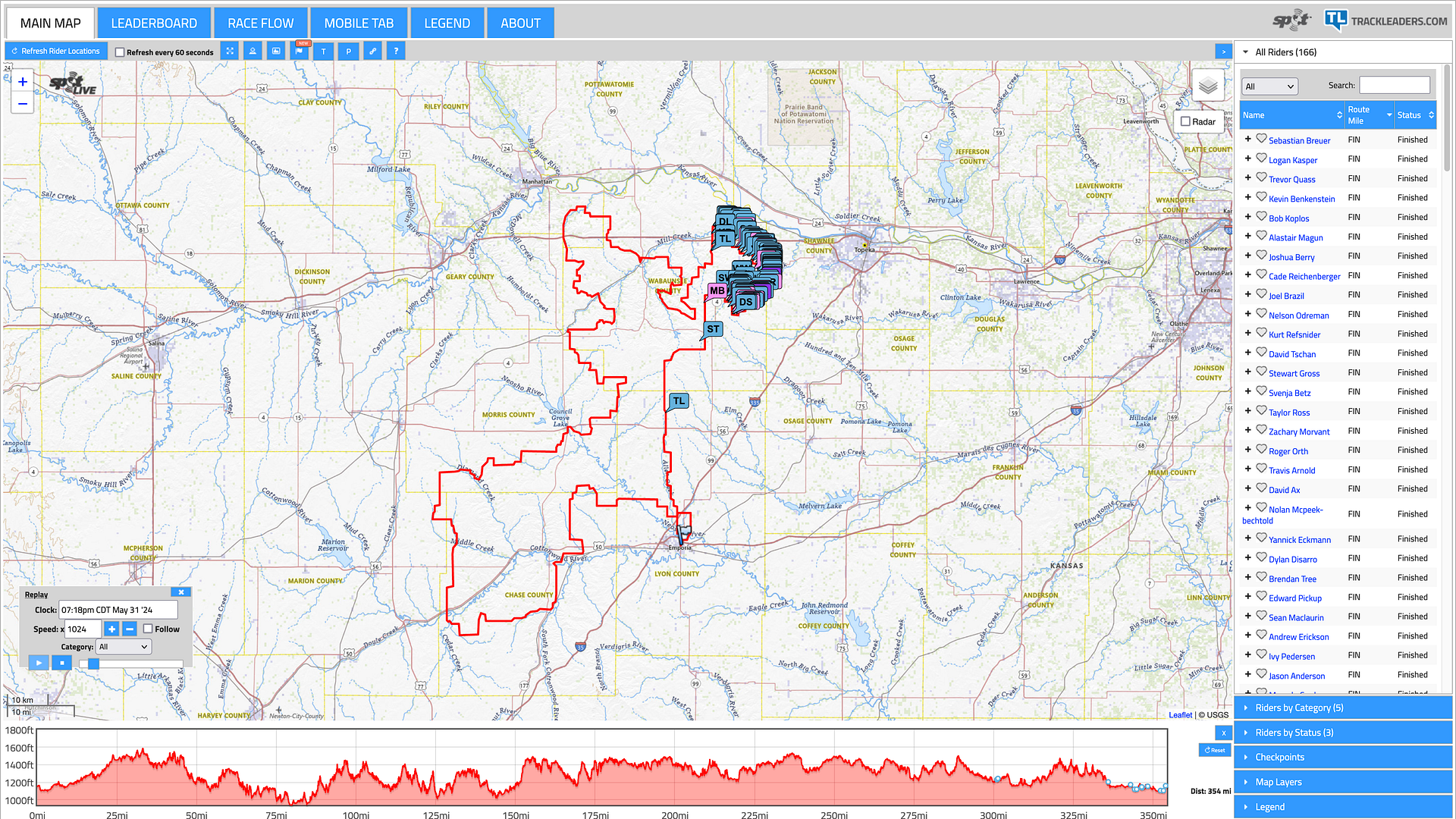1456x819 pixels.
Task: Collapse sidebar with the arrow button
Action: [1223, 52]
